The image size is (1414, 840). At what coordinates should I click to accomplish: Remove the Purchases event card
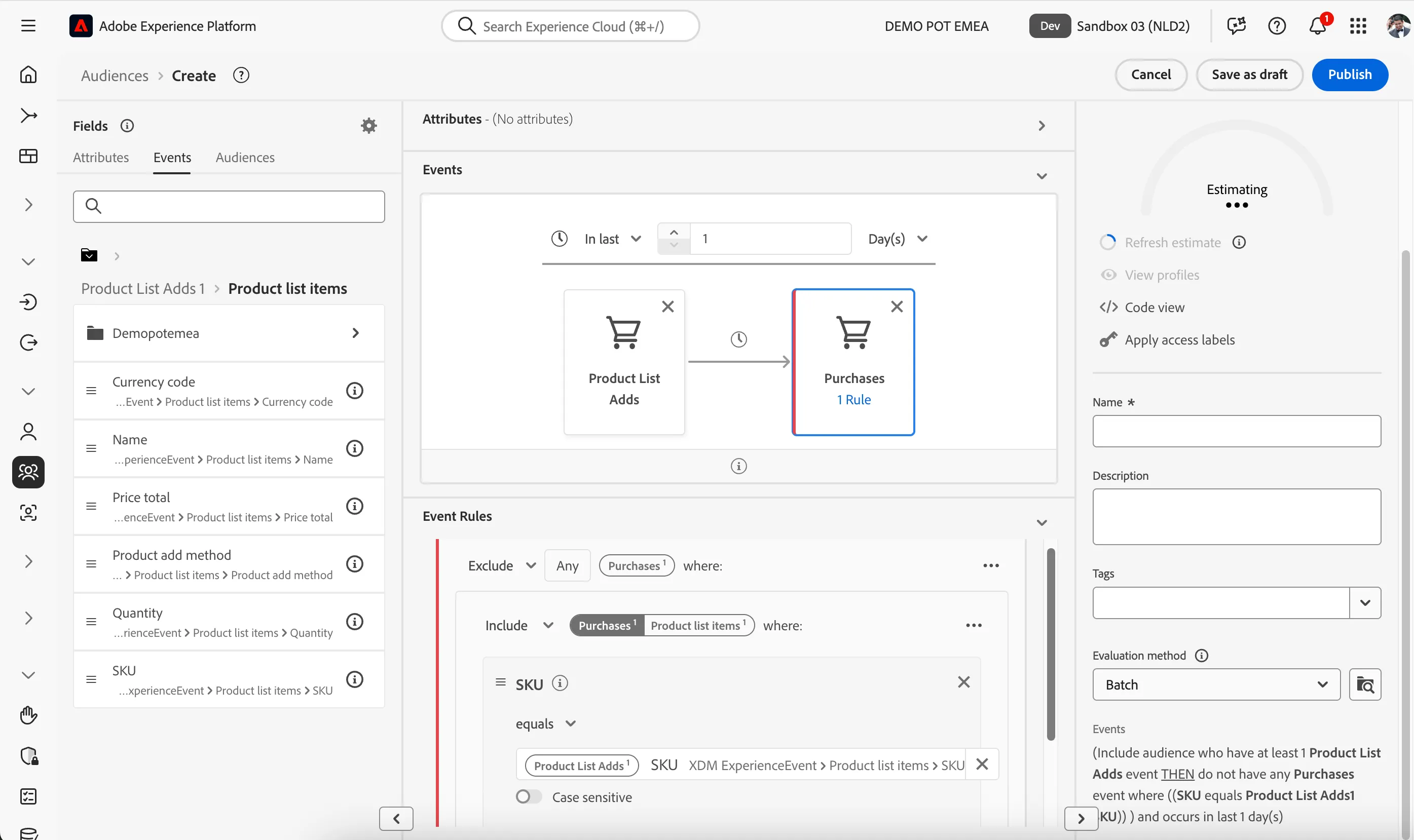[x=897, y=307]
